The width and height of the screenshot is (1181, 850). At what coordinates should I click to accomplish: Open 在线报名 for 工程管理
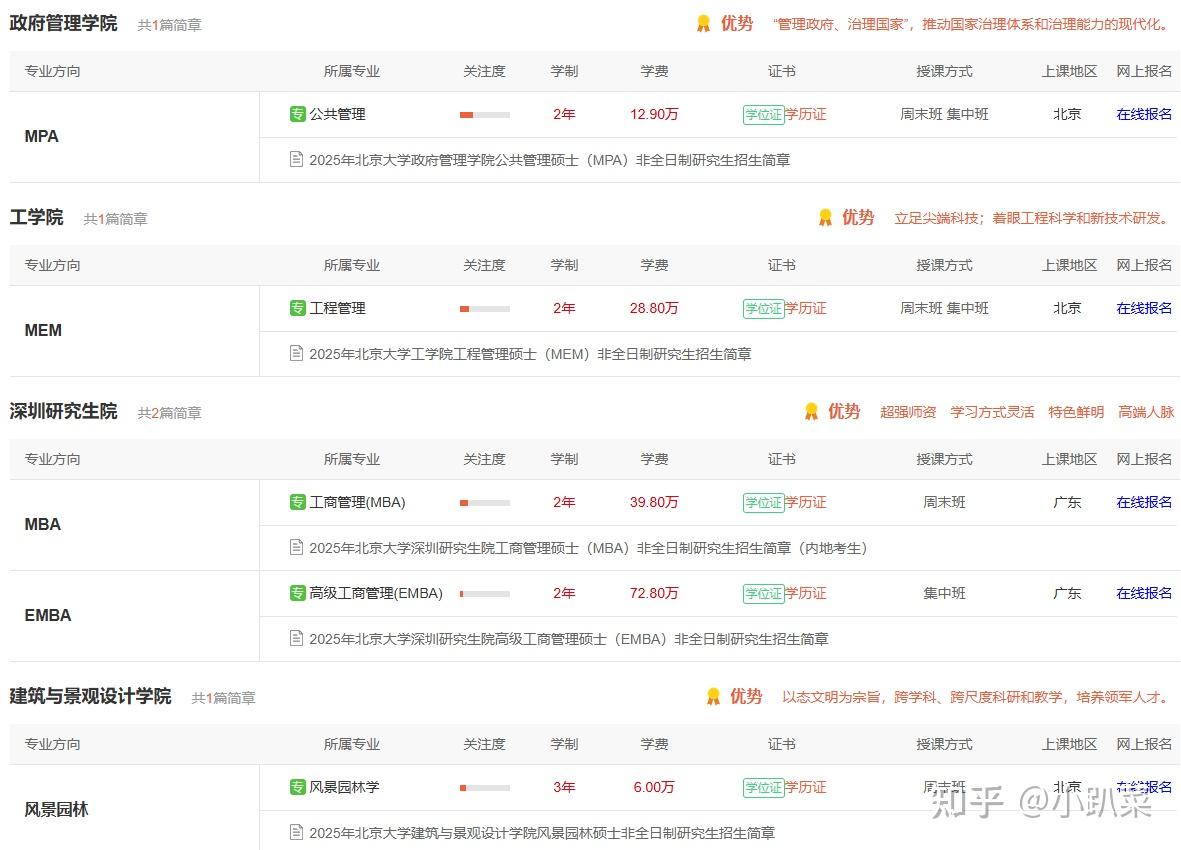coord(1144,308)
